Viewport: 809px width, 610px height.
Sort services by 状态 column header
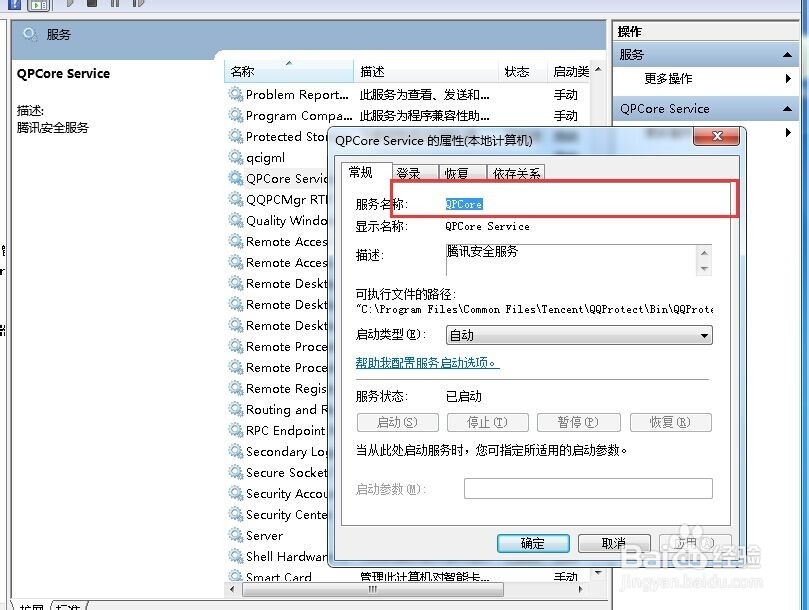522,72
